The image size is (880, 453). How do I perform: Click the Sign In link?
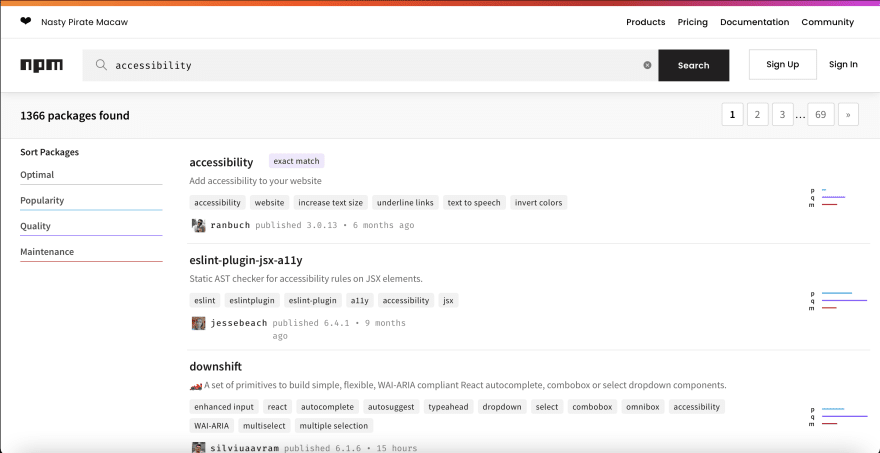(x=843, y=65)
